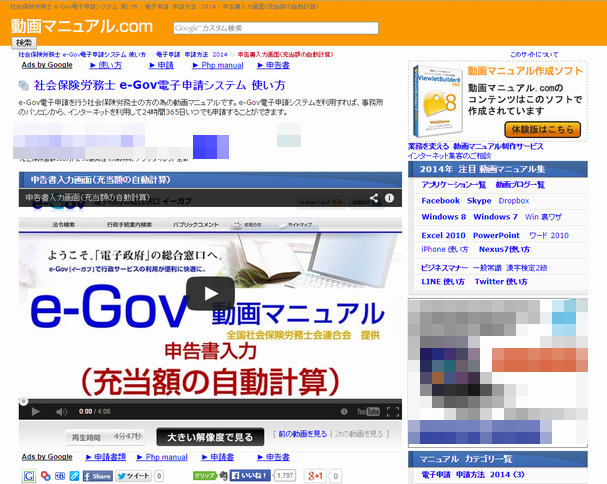Click the 検索 search button
Screen dimensions: 607x484
[24, 43]
